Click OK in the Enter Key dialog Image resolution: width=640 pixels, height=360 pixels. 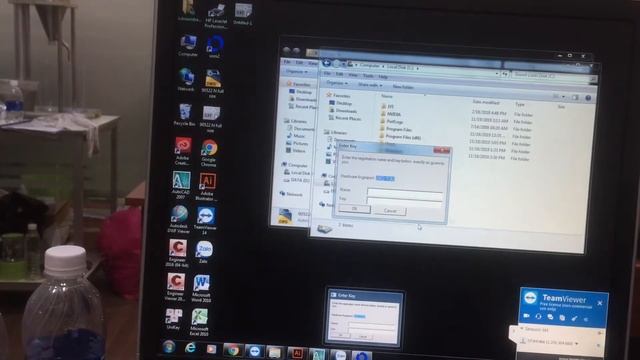(354, 209)
